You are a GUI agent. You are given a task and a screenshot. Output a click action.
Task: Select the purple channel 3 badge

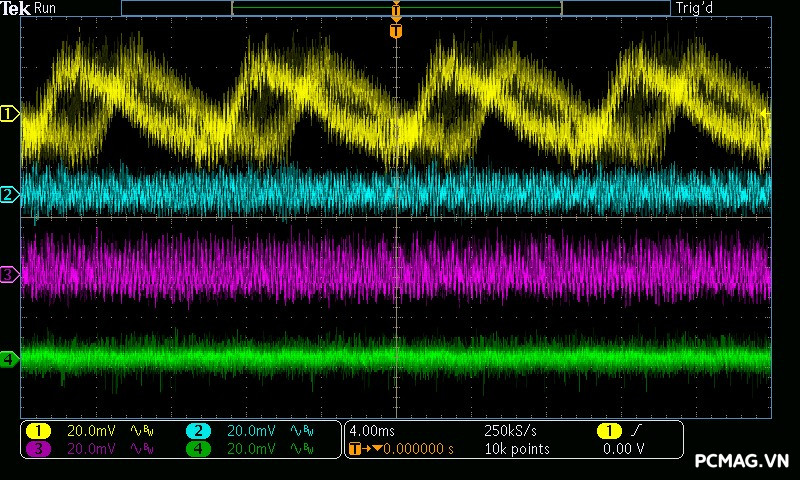point(38,449)
